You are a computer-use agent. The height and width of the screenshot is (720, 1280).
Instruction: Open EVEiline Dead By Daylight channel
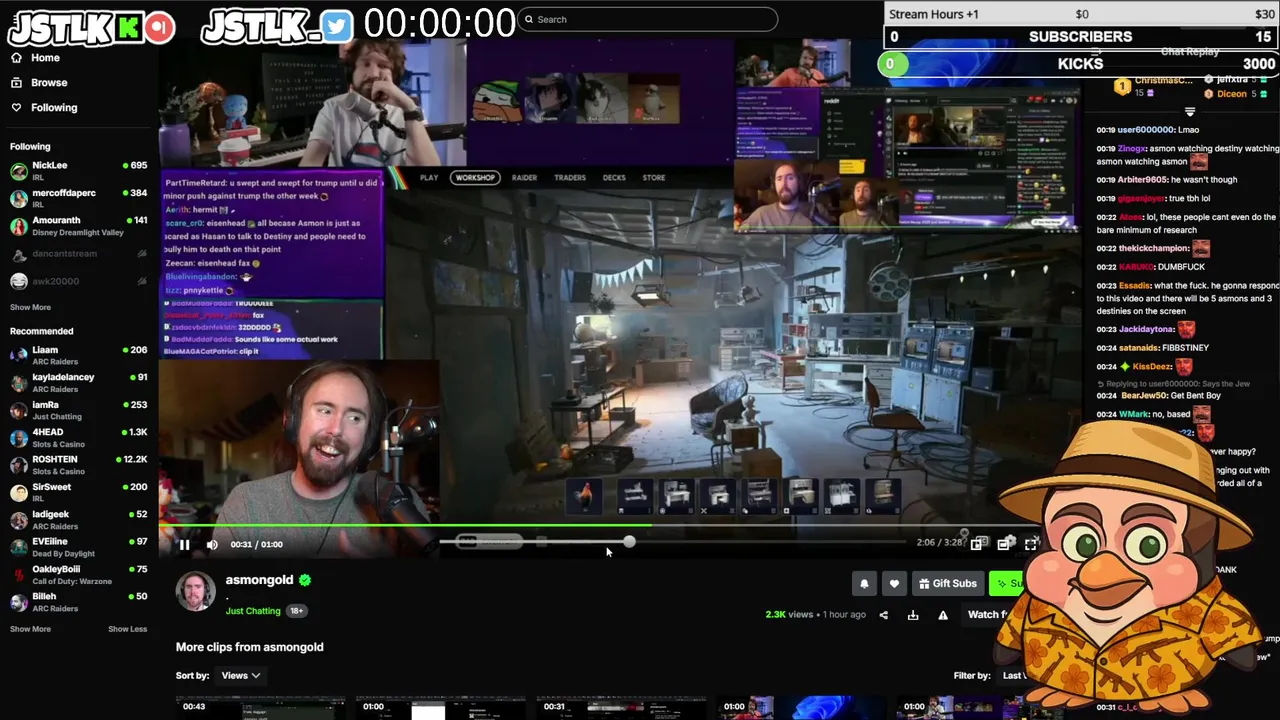coord(79,547)
